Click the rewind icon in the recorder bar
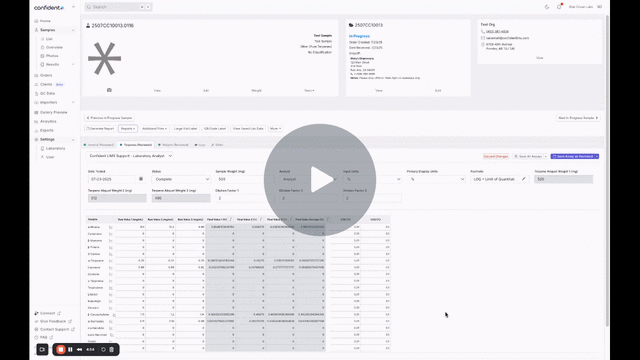This screenshot has width=640, height=360. [x=79, y=349]
